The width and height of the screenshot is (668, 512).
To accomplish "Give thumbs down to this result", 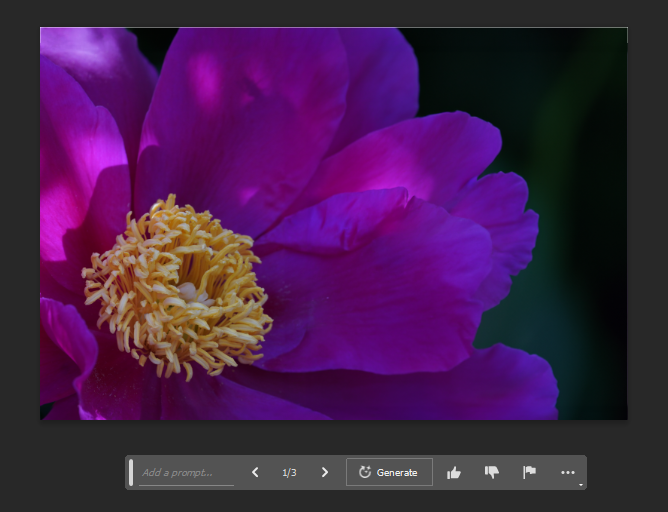I will point(492,472).
